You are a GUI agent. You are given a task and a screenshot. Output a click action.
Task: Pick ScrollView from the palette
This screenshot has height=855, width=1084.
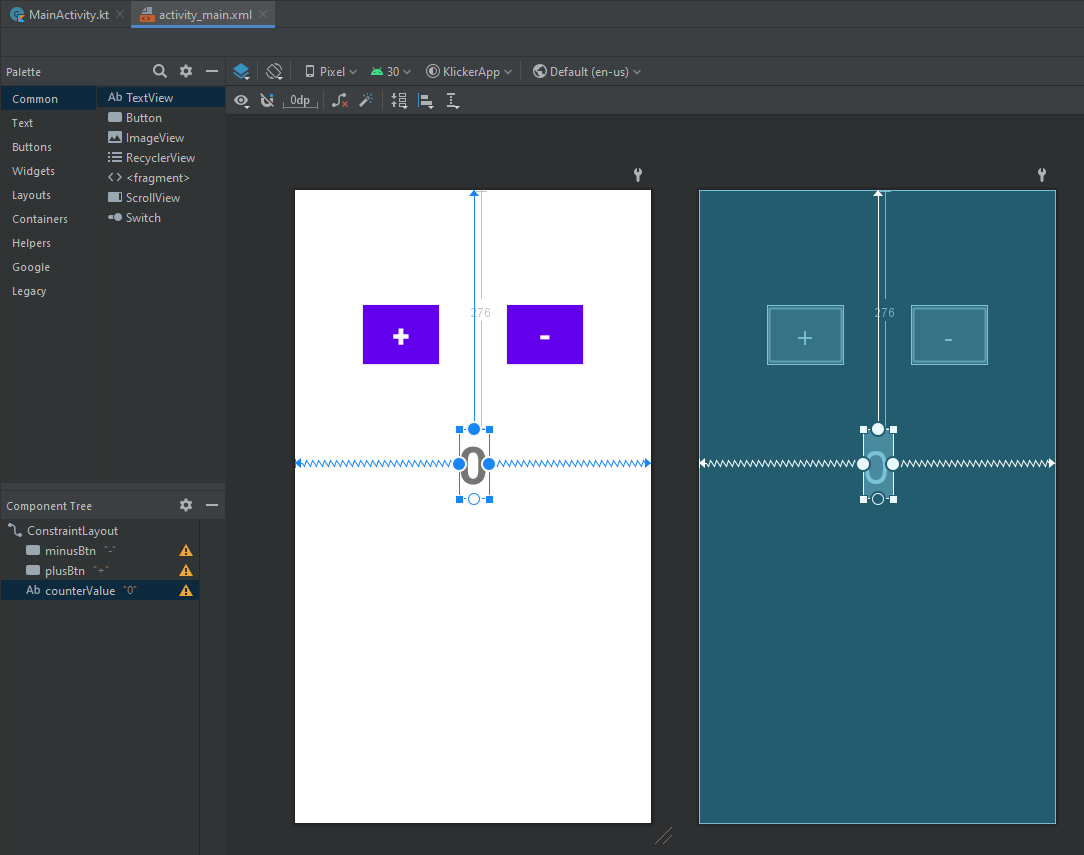(160, 198)
